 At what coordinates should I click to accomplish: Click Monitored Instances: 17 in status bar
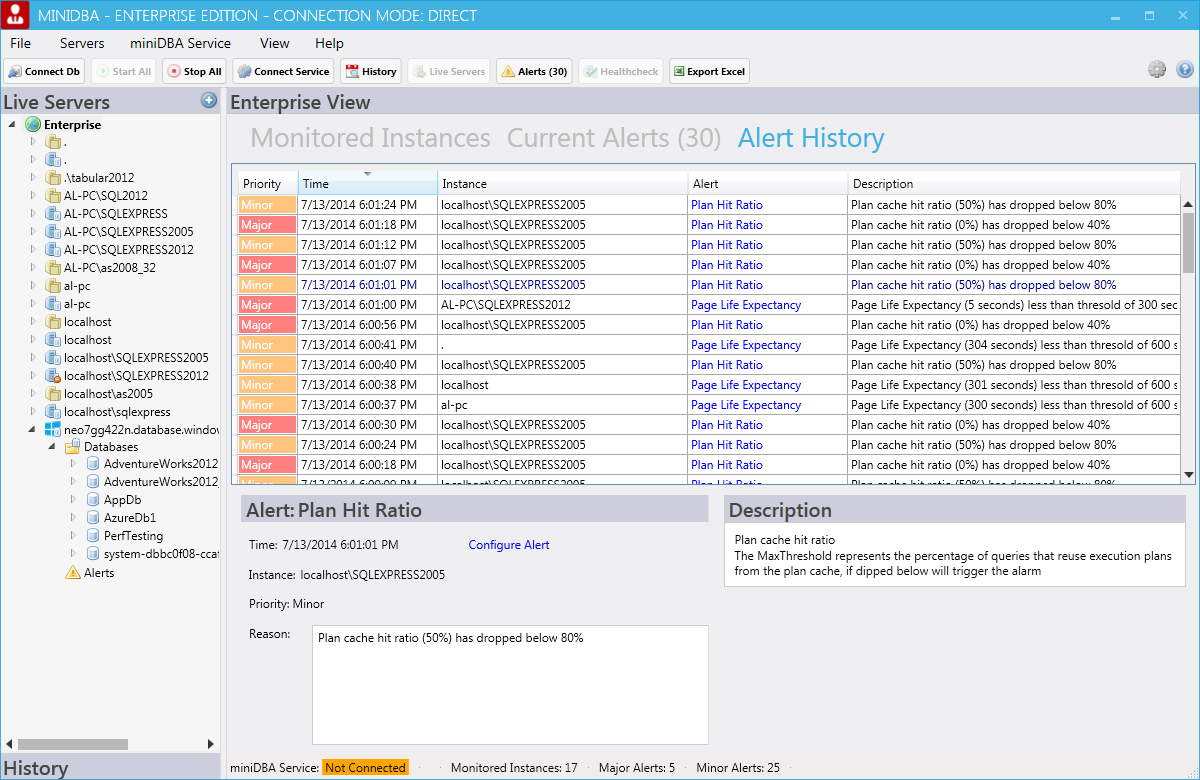514,768
